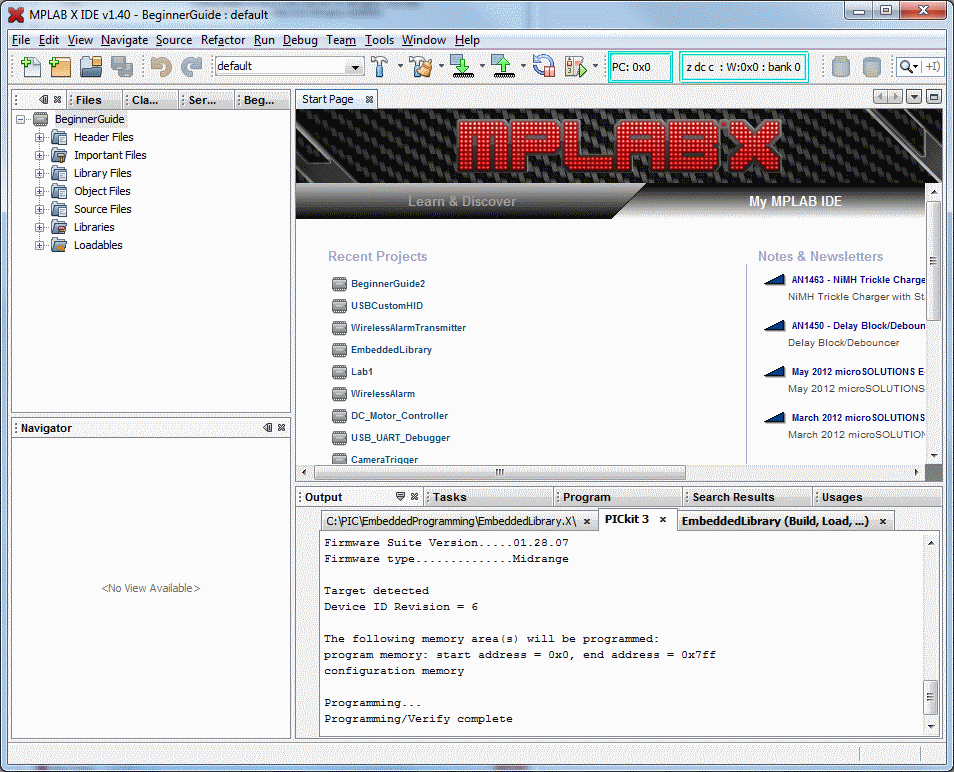Click the New File toolbar icon

click(30, 66)
